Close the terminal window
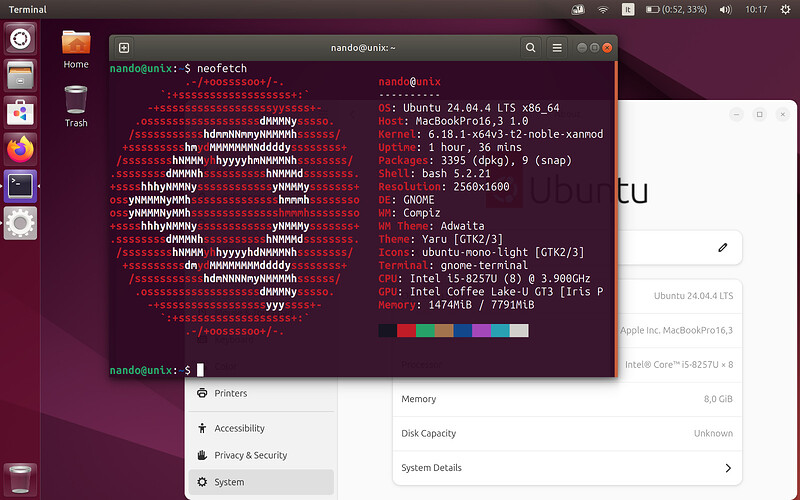 coord(607,47)
